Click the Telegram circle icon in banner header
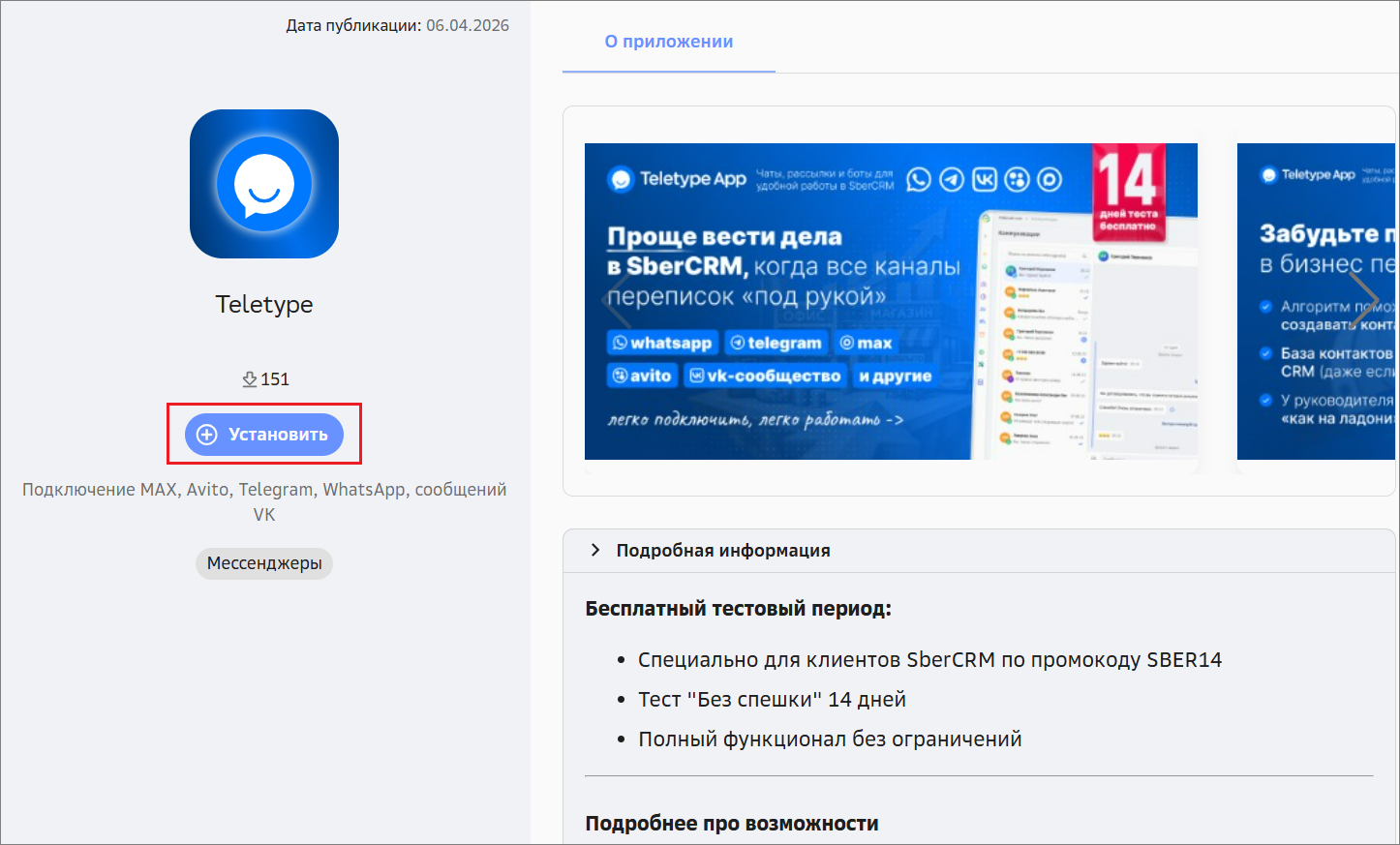The image size is (1400, 845). (952, 179)
